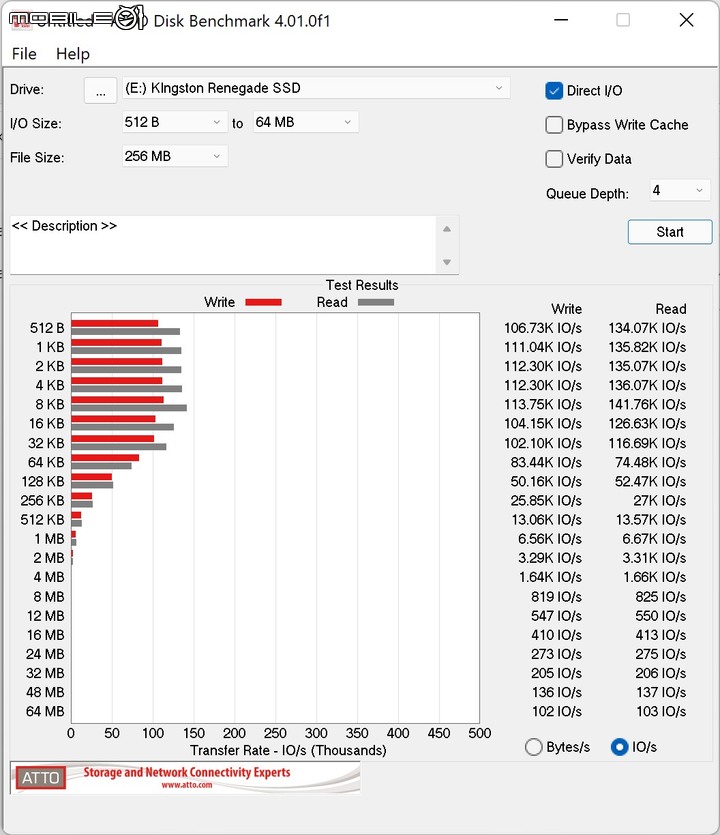The image size is (720, 835).
Task: Click the gray Read legend swatch
Action: 376,302
